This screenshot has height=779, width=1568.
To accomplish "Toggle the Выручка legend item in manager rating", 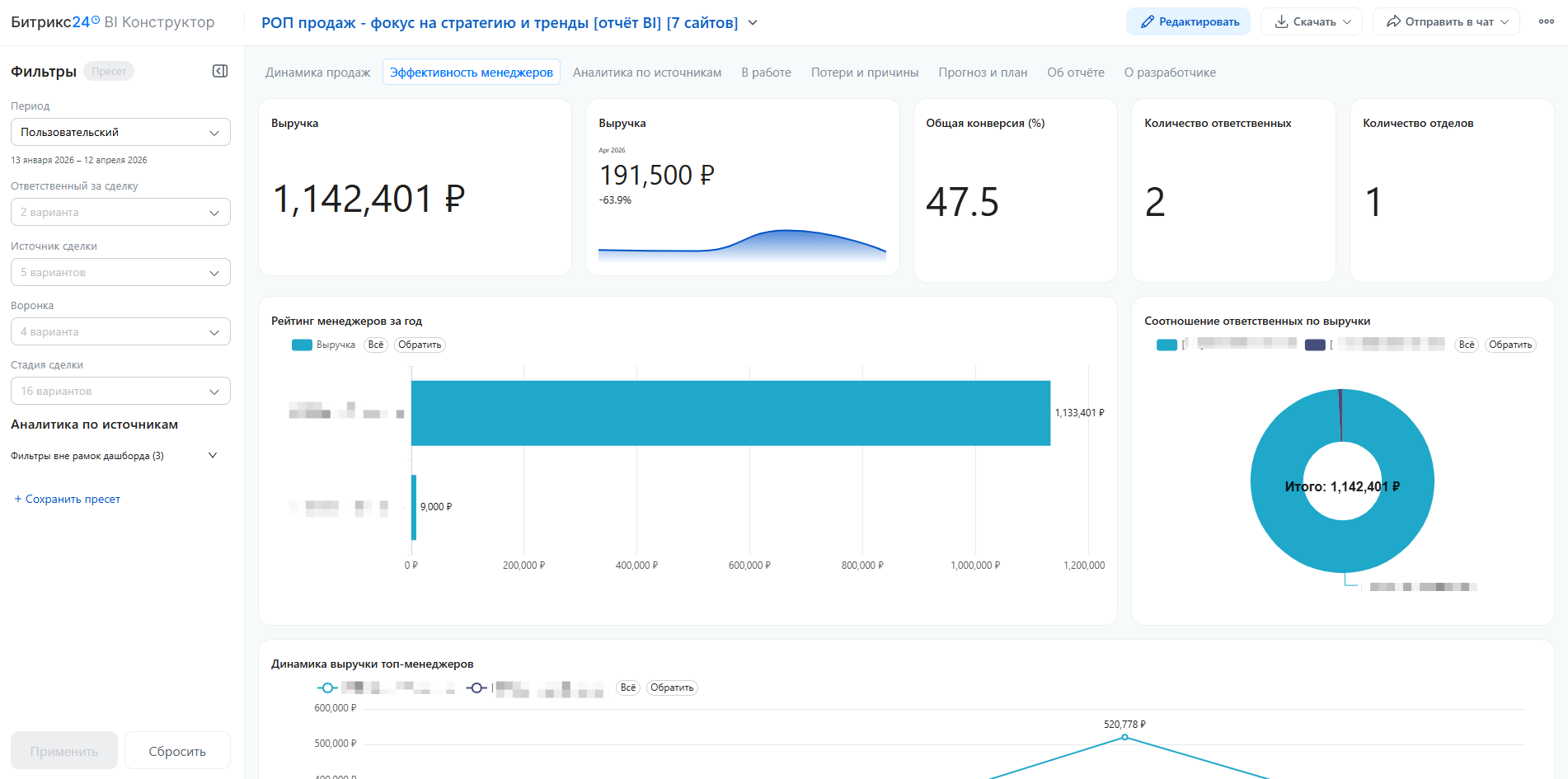I will (x=323, y=345).
